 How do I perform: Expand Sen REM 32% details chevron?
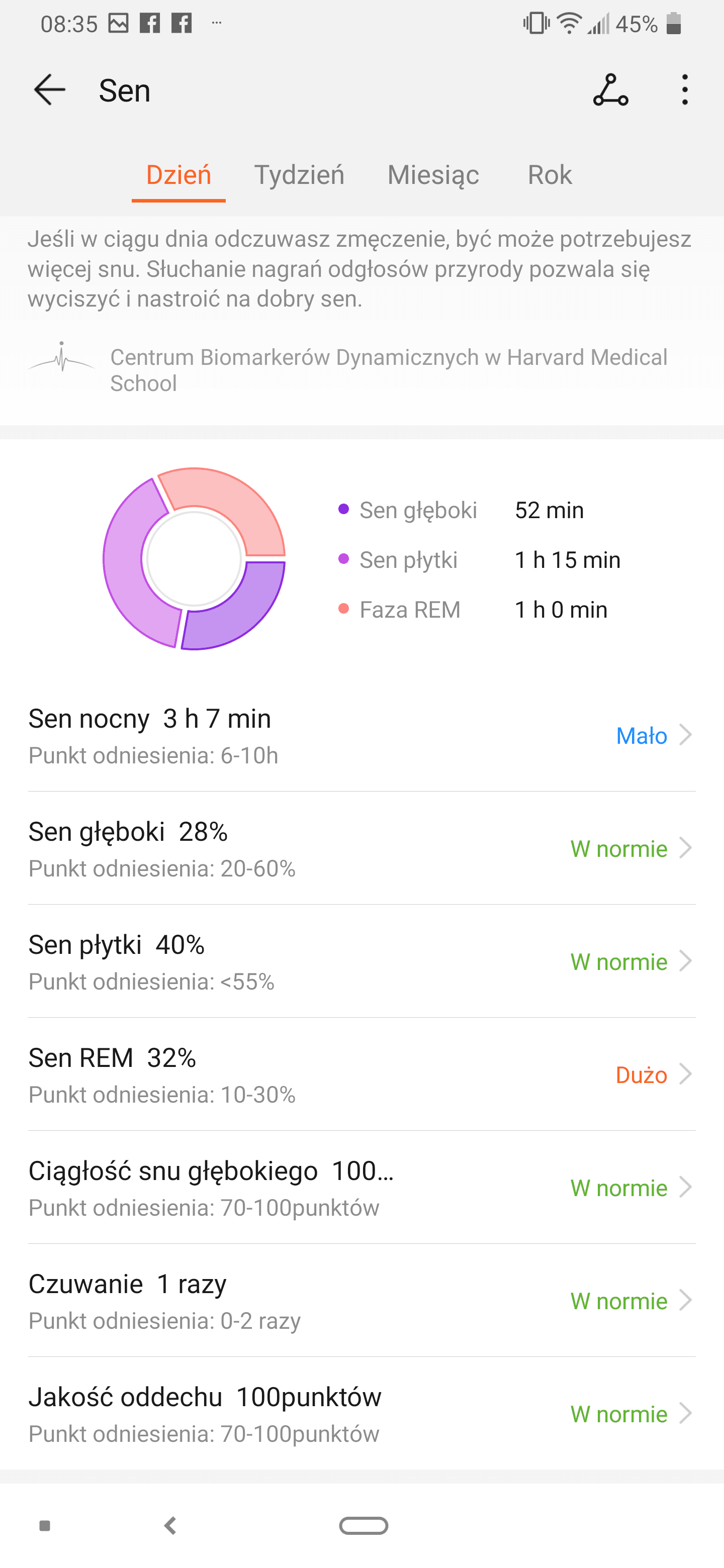click(686, 1074)
